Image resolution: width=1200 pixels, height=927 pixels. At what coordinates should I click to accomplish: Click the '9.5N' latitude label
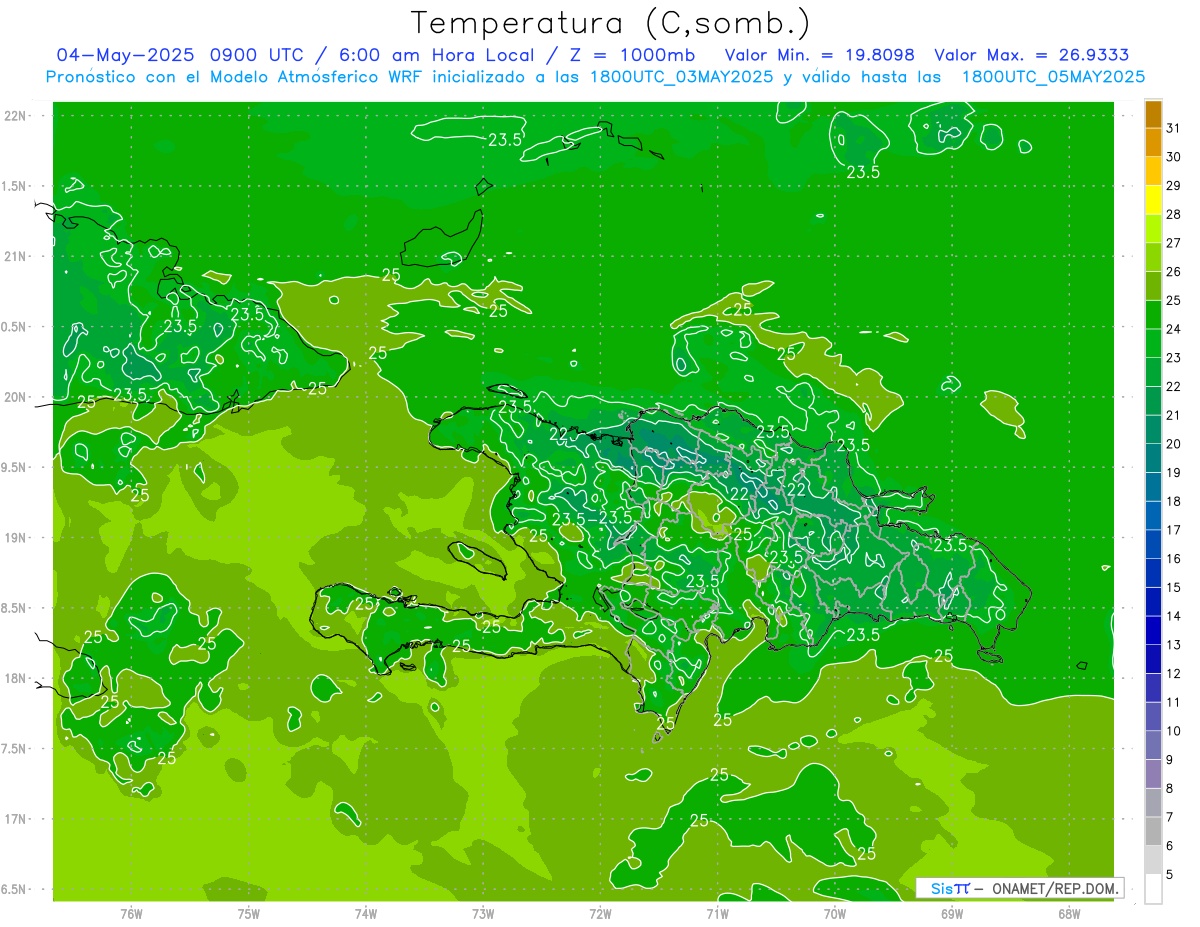coord(14,467)
